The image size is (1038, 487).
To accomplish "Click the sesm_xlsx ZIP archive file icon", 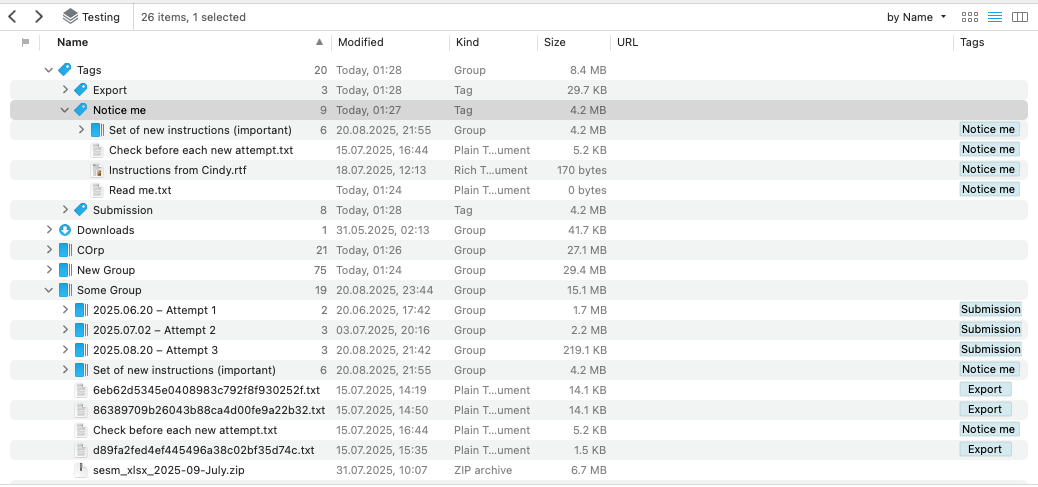I will (81, 470).
